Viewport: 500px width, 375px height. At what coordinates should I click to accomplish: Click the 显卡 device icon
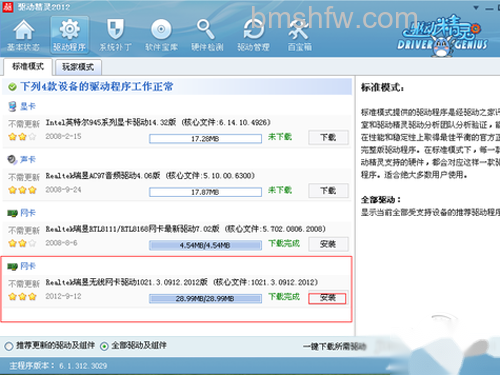tap(12, 106)
